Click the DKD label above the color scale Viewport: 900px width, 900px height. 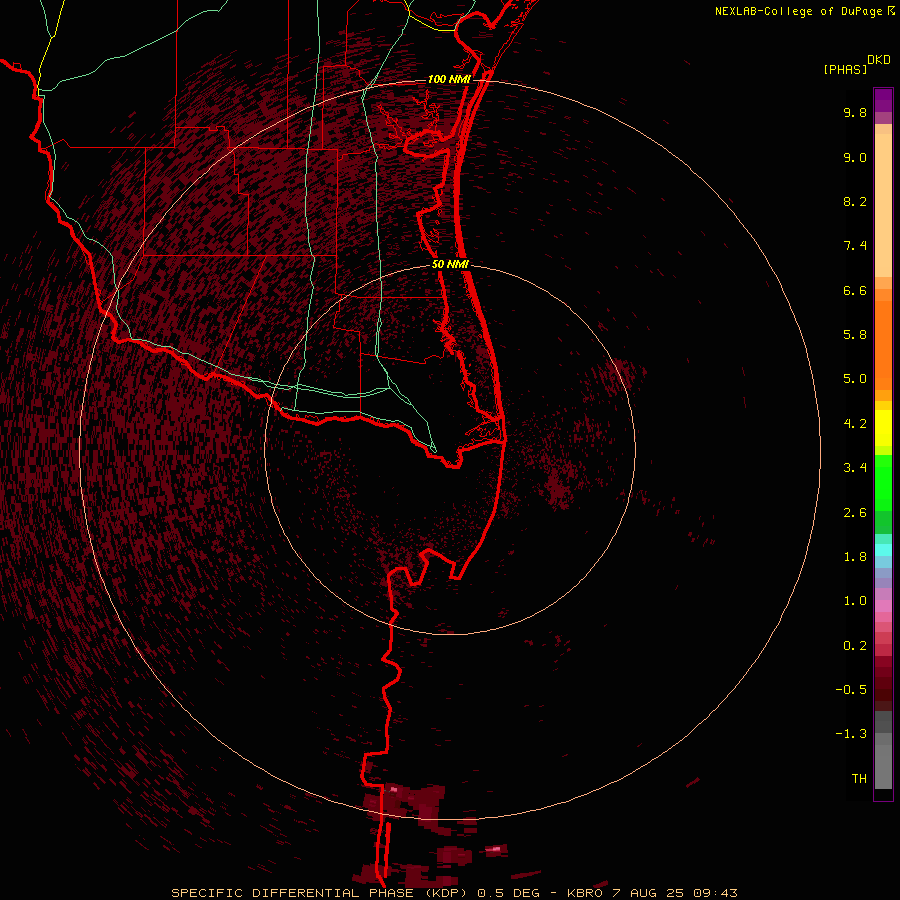pyautogui.click(x=879, y=60)
